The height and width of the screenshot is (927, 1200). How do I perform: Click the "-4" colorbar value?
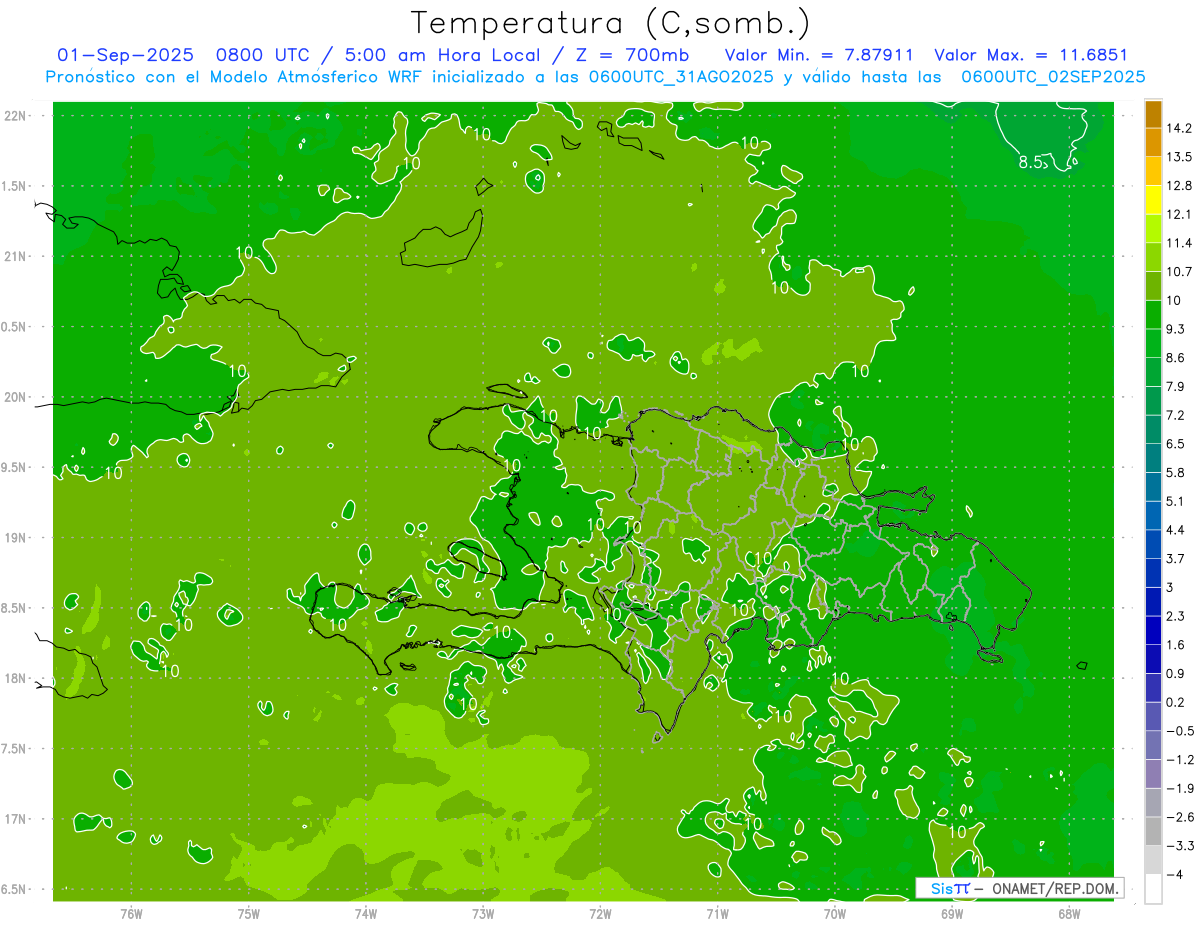click(1176, 874)
